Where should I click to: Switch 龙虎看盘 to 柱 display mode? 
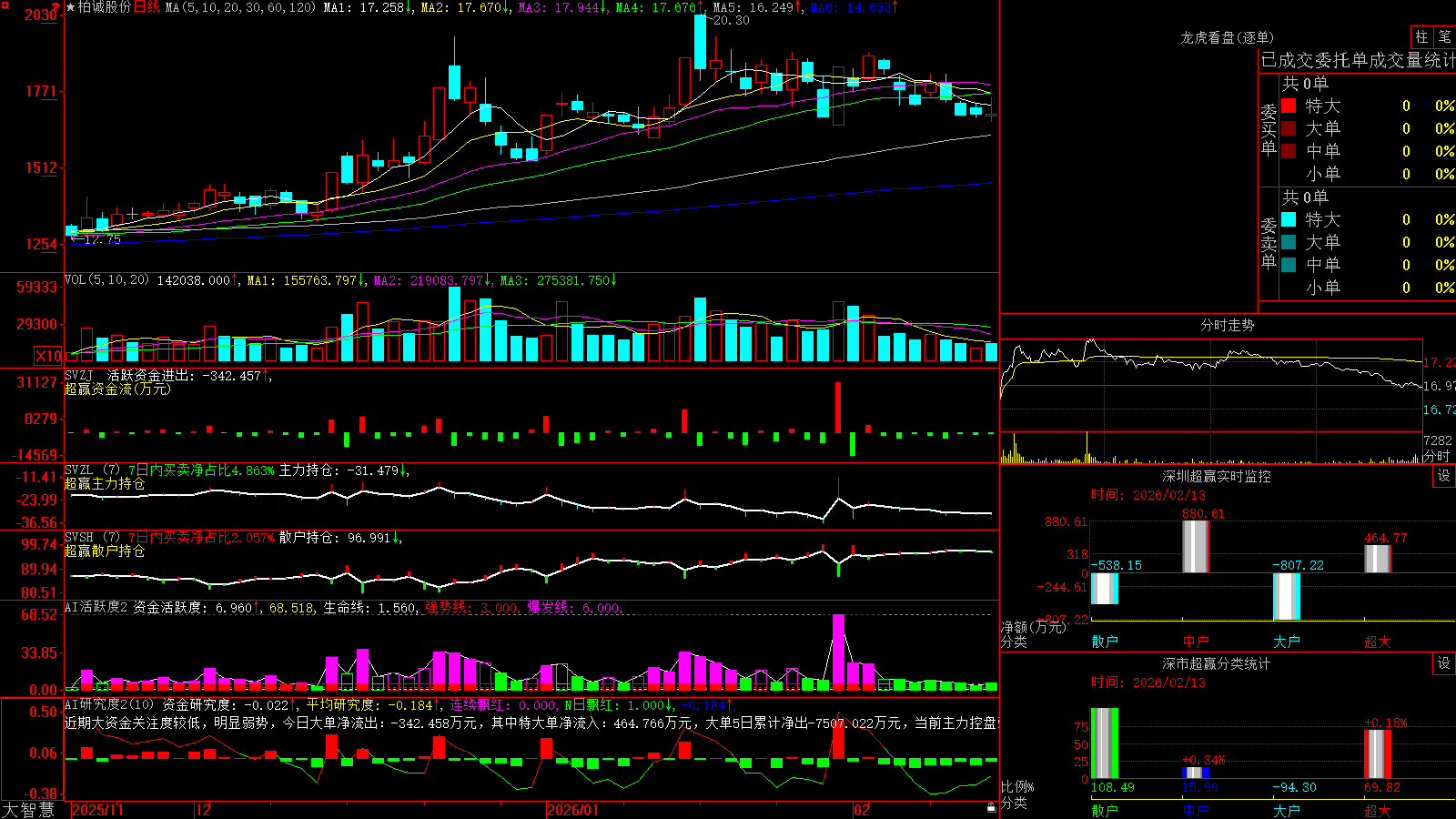click(1421, 36)
